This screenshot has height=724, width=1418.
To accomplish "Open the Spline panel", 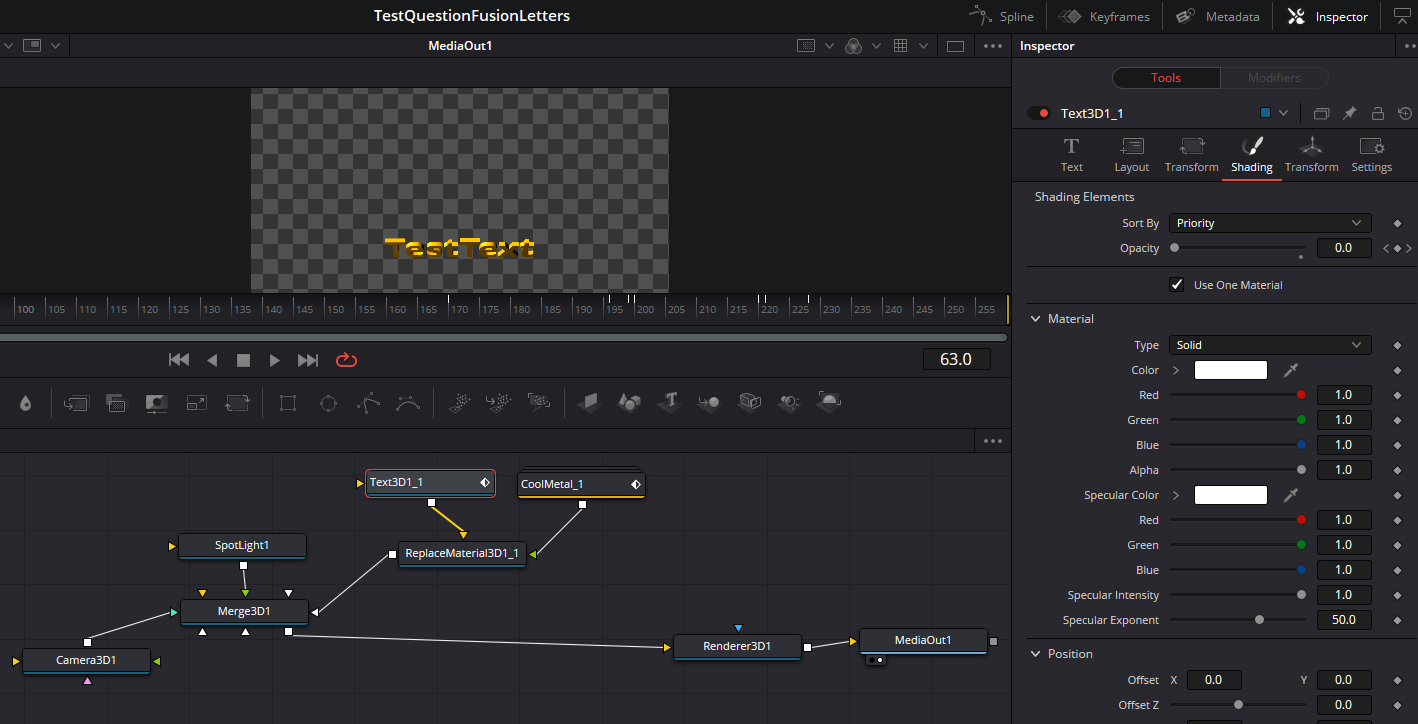I will point(1002,16).
